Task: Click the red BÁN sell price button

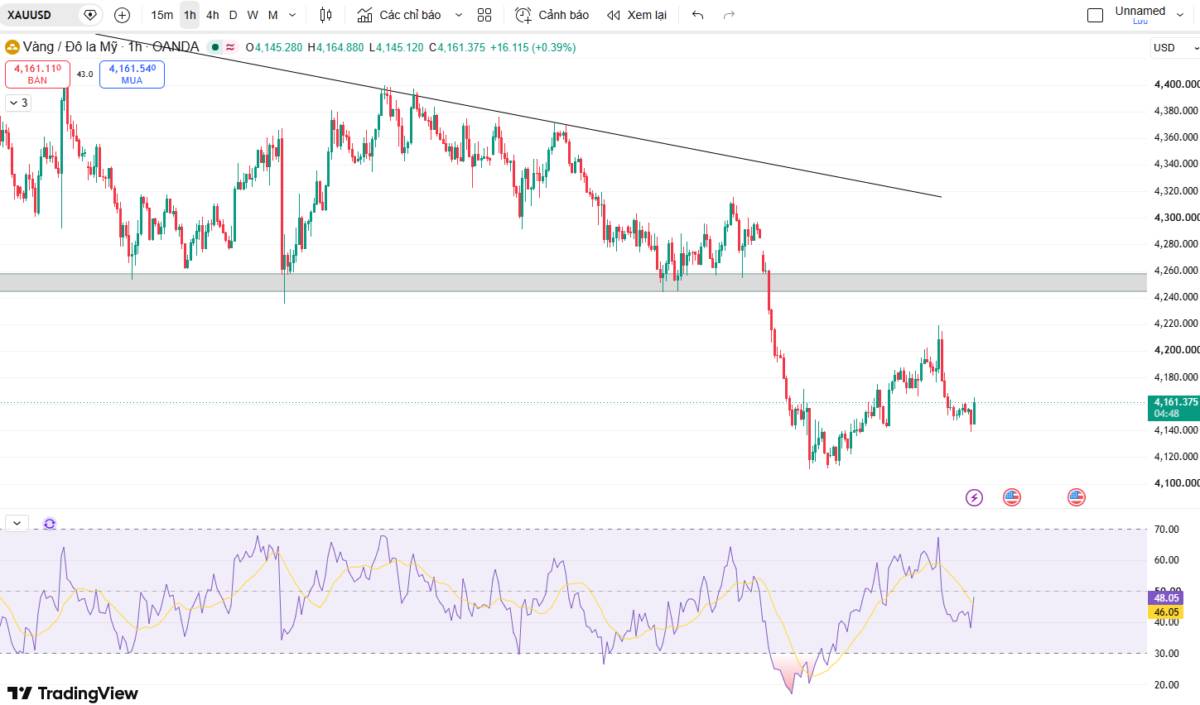Action: (37, 74)
